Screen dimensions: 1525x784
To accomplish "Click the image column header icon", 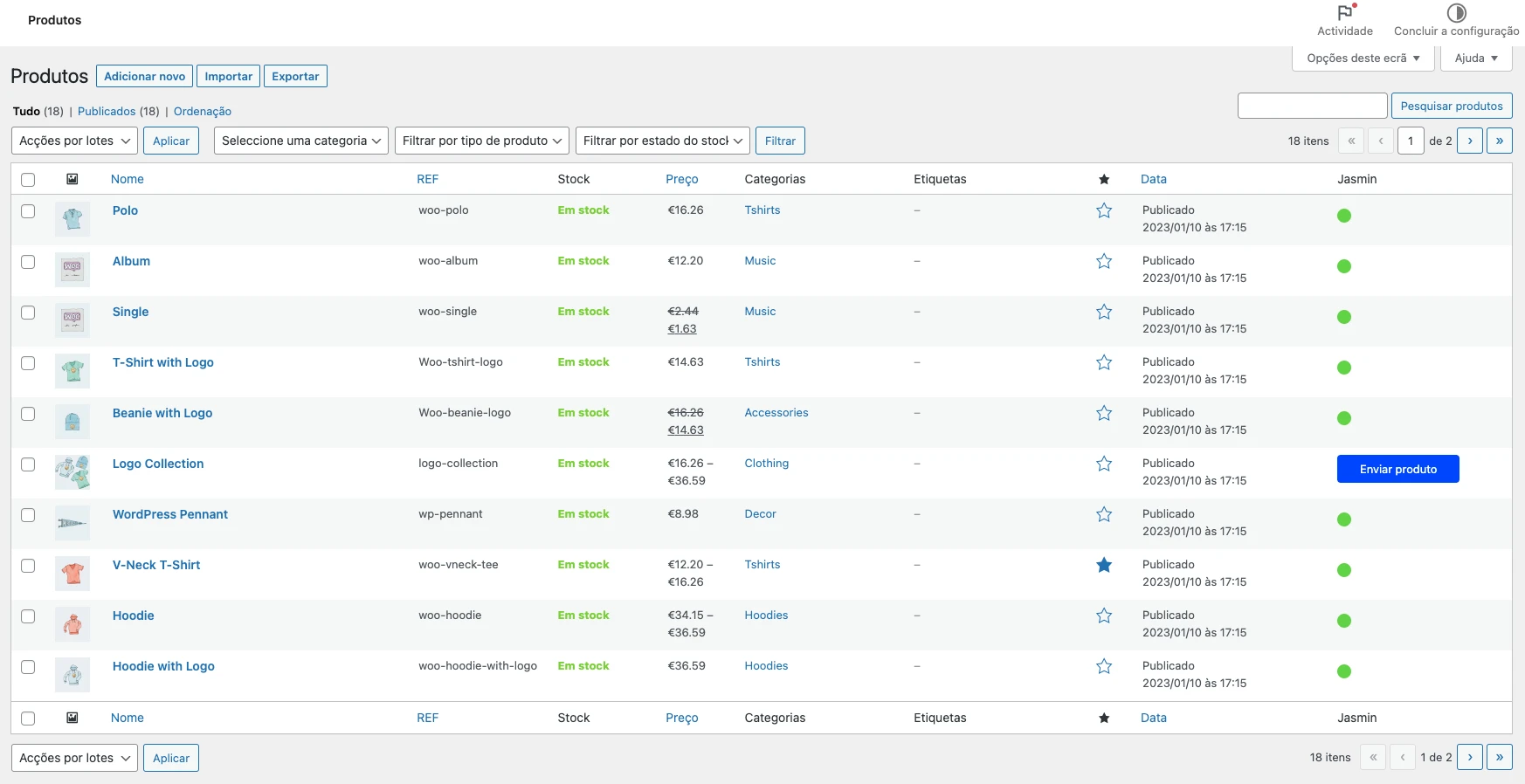I will 72,179.
